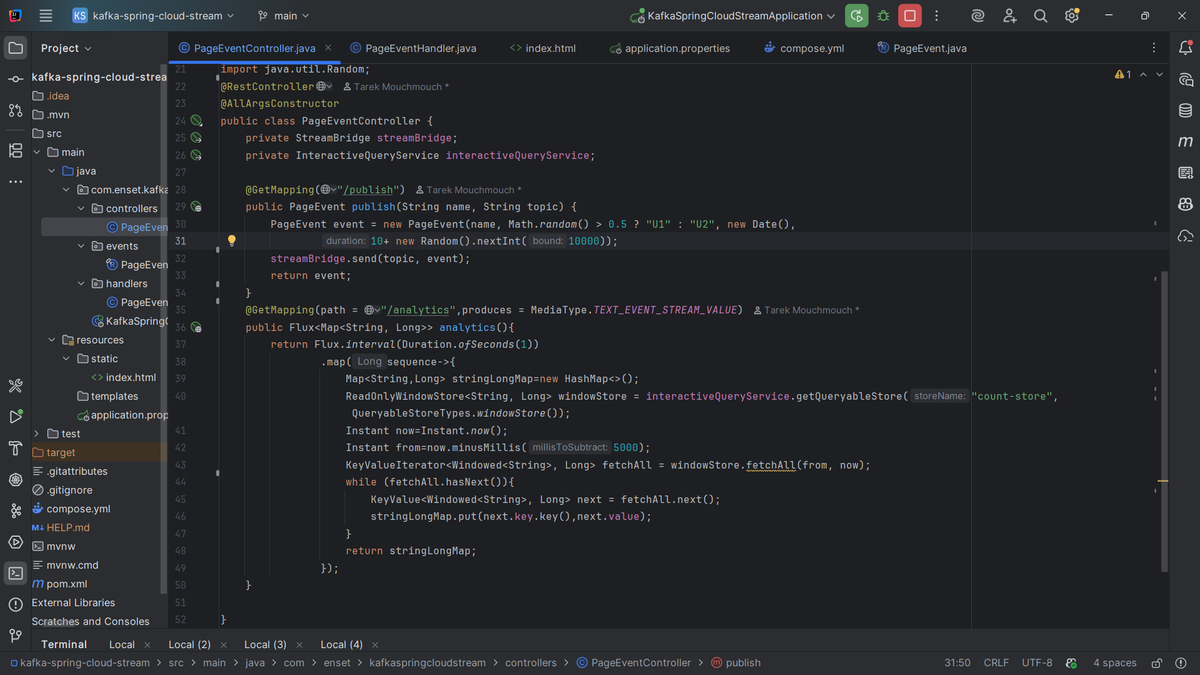Viewport: 1200px width, 675px height.
Task: Toggle the Project tool window icon
Action: click(x=15, y=48)
